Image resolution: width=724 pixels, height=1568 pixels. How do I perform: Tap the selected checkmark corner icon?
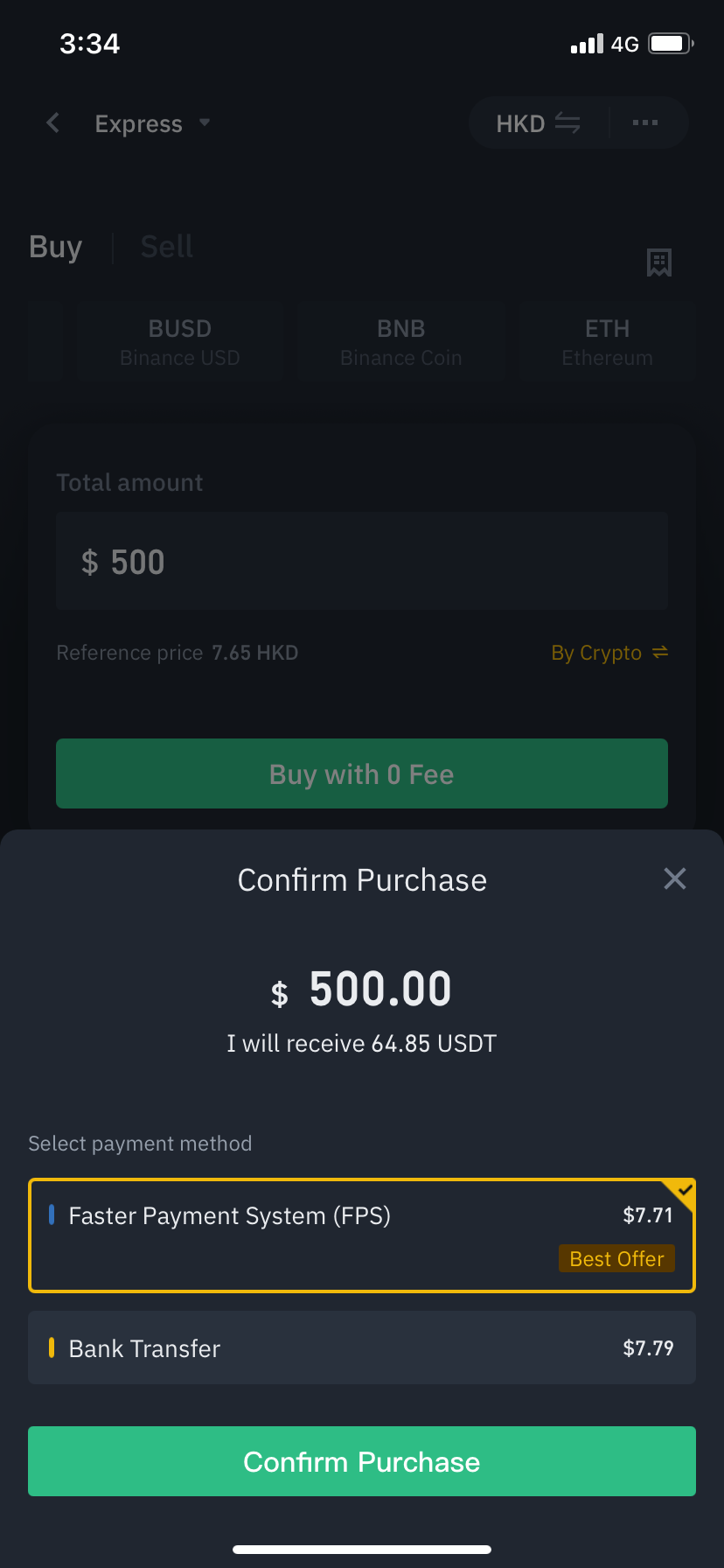[x=680, y=1193]
